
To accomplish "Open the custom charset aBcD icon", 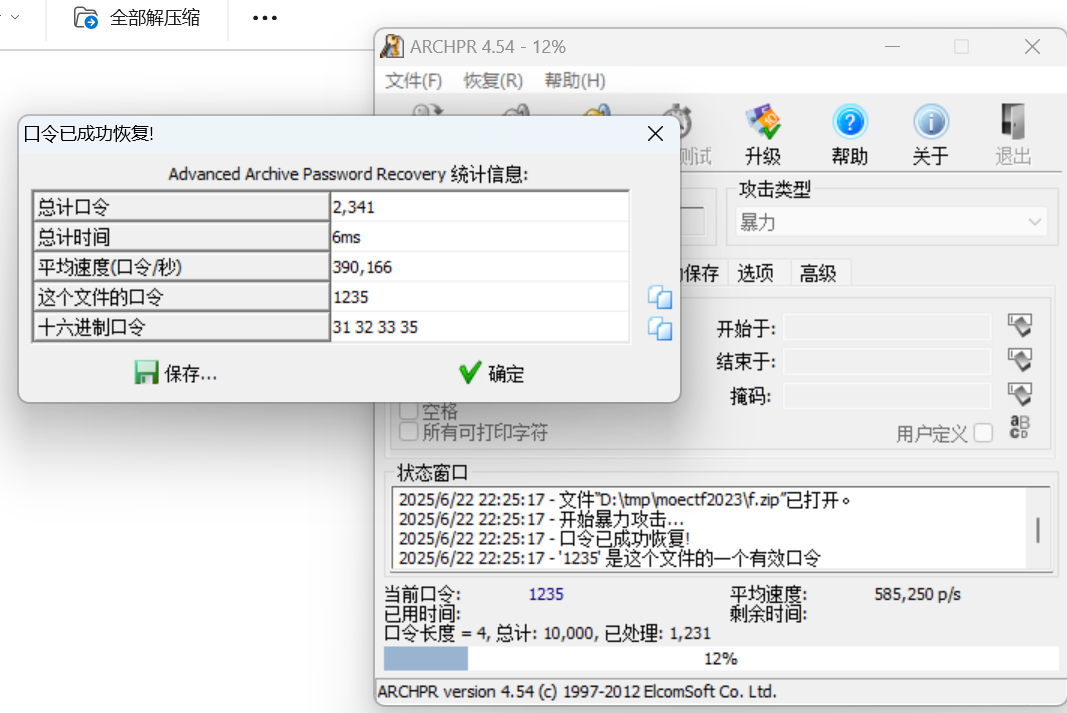I will [x=1019, y=427].
